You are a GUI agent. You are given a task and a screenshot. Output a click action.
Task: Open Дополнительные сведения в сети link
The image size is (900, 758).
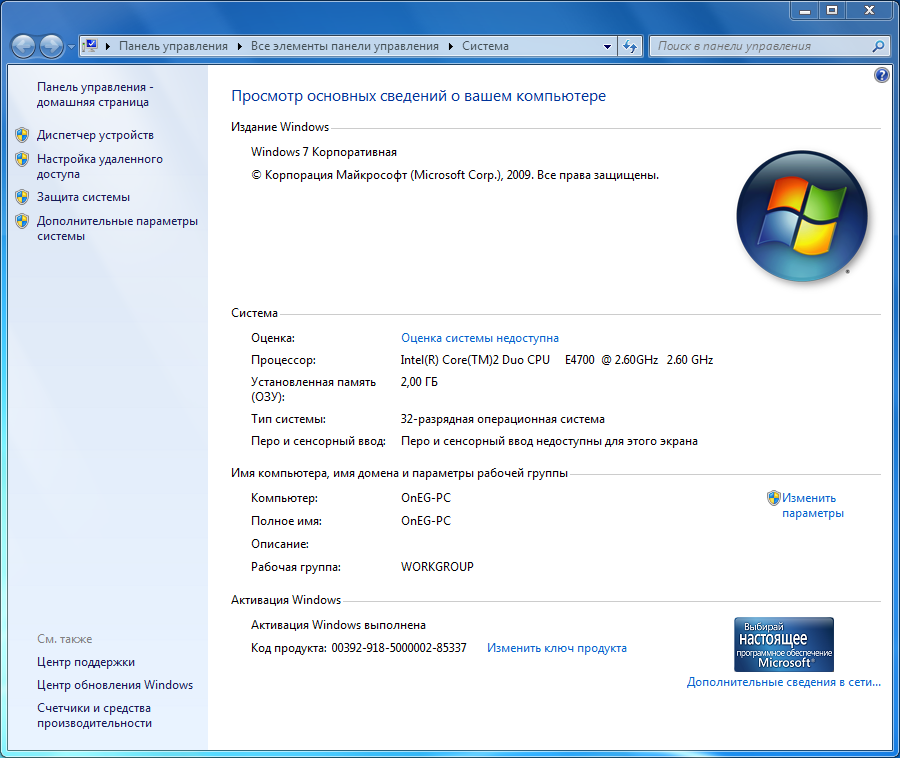[783, 682]
